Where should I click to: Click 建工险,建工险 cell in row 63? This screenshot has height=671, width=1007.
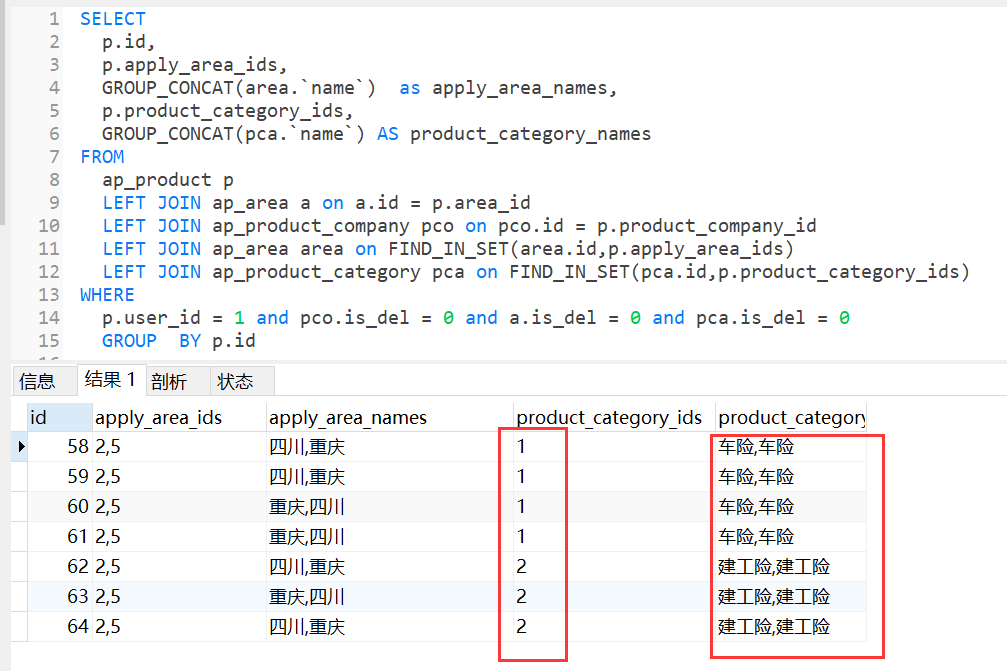[x=791, y=597]
